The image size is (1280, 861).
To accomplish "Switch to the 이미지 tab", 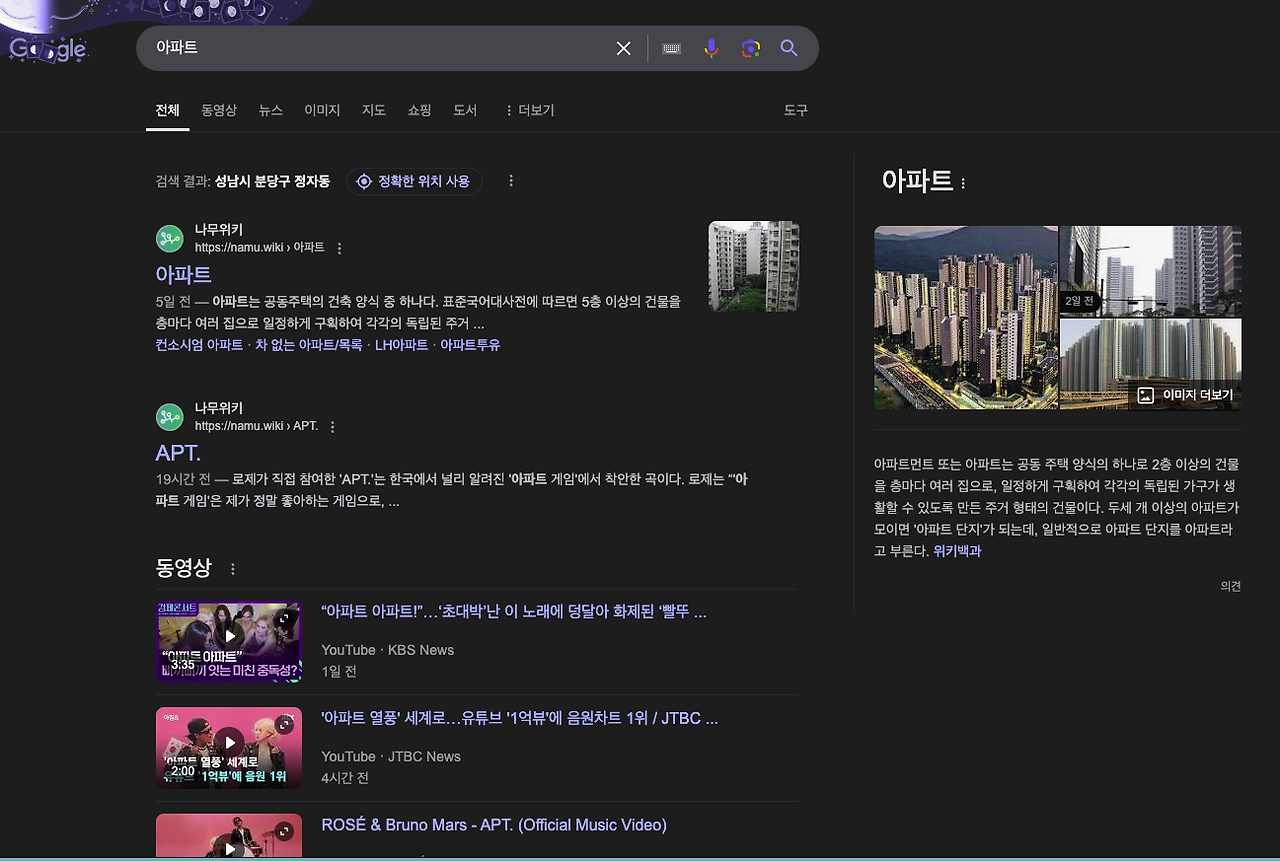I will pyautogui.click(x=322, y=110).
